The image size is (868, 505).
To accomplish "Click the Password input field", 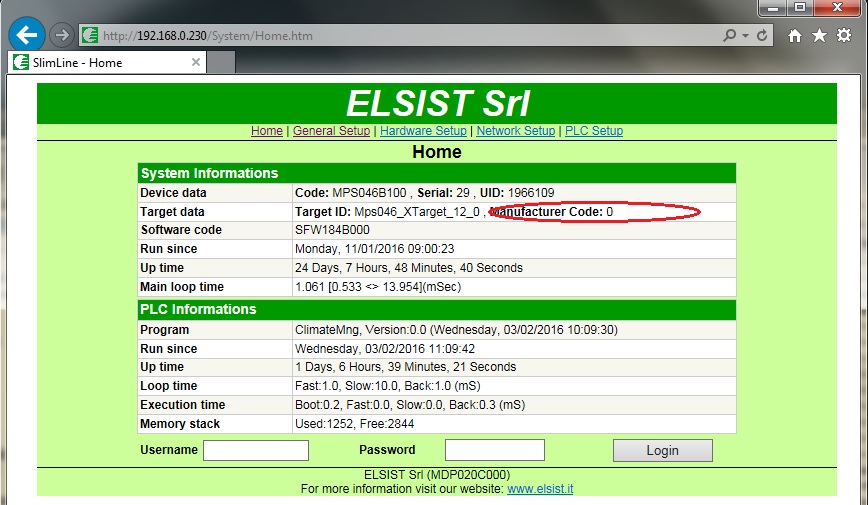I will point(495,450).
